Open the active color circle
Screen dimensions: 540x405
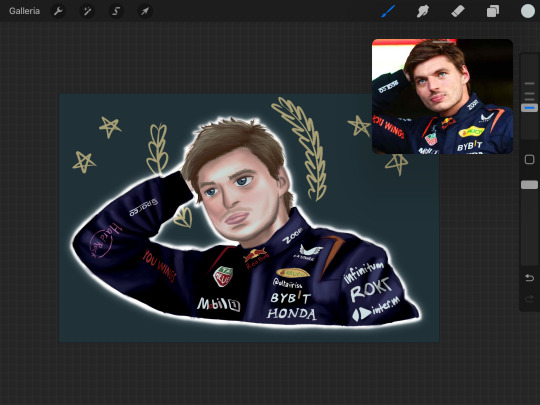(x=528, y=11)
